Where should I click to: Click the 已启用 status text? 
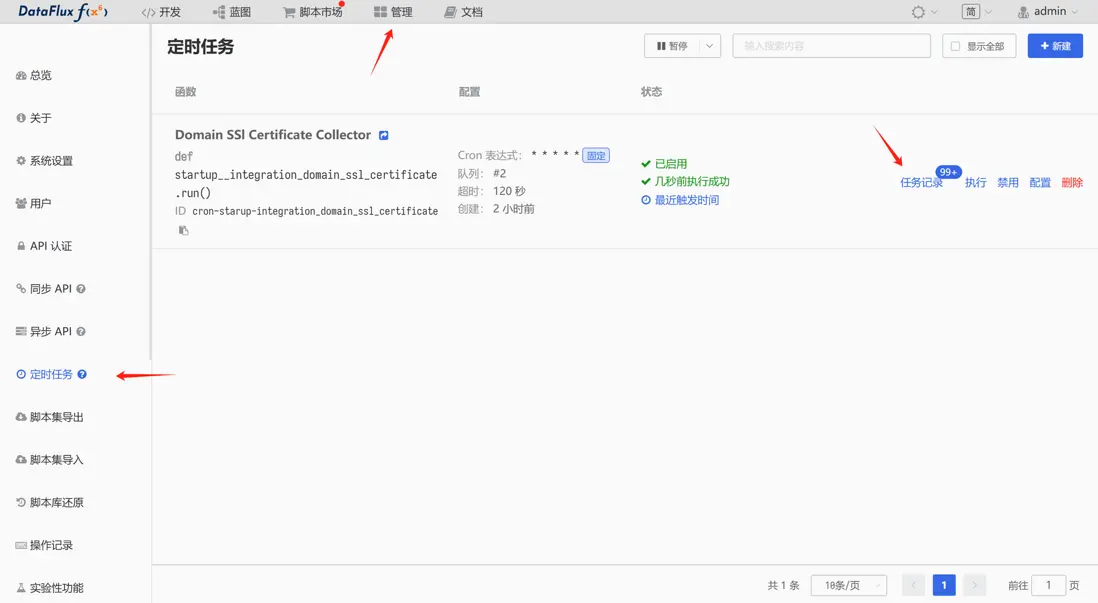[x=670, y=164]
